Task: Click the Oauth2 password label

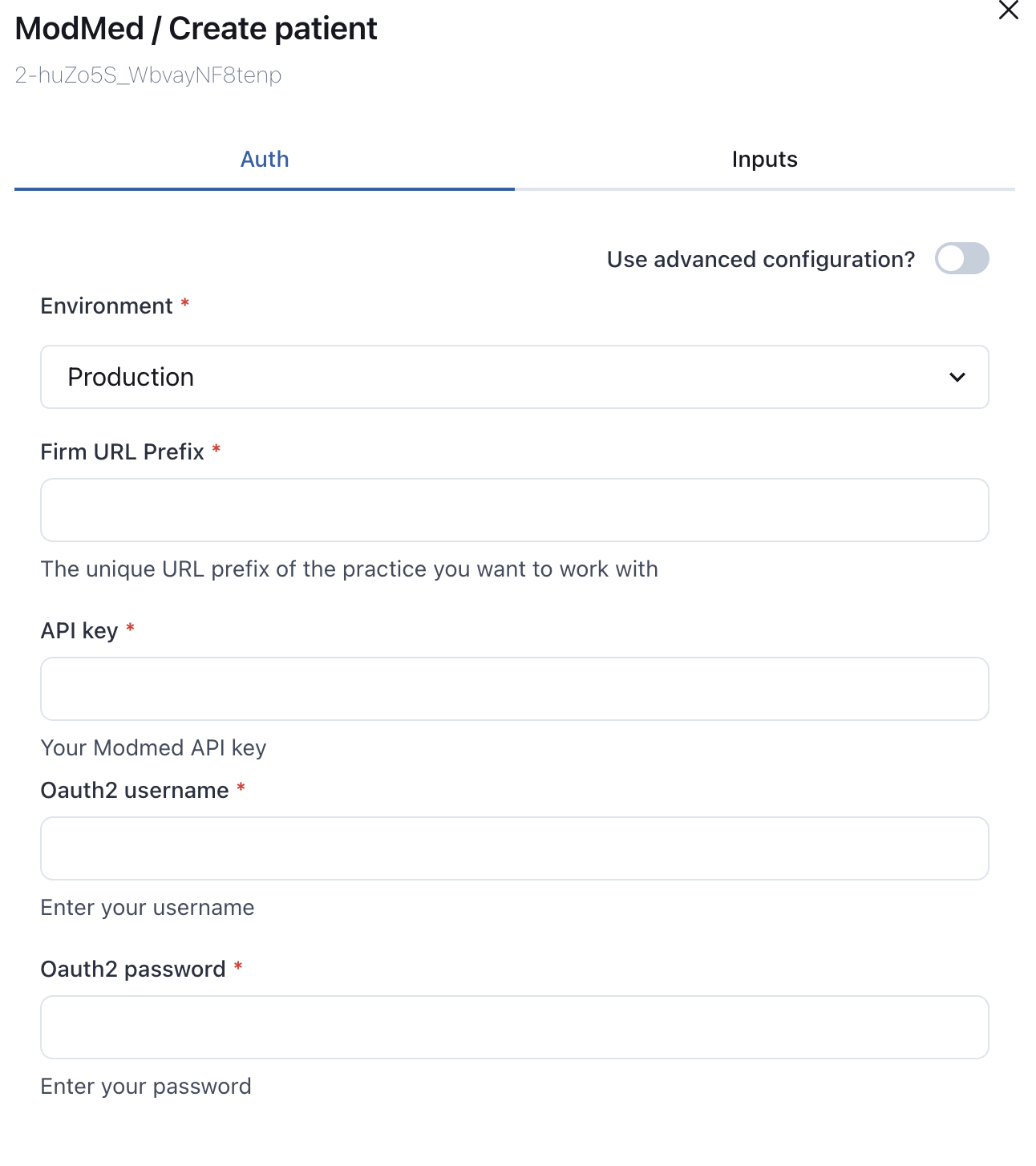Action: pos(133,969)
